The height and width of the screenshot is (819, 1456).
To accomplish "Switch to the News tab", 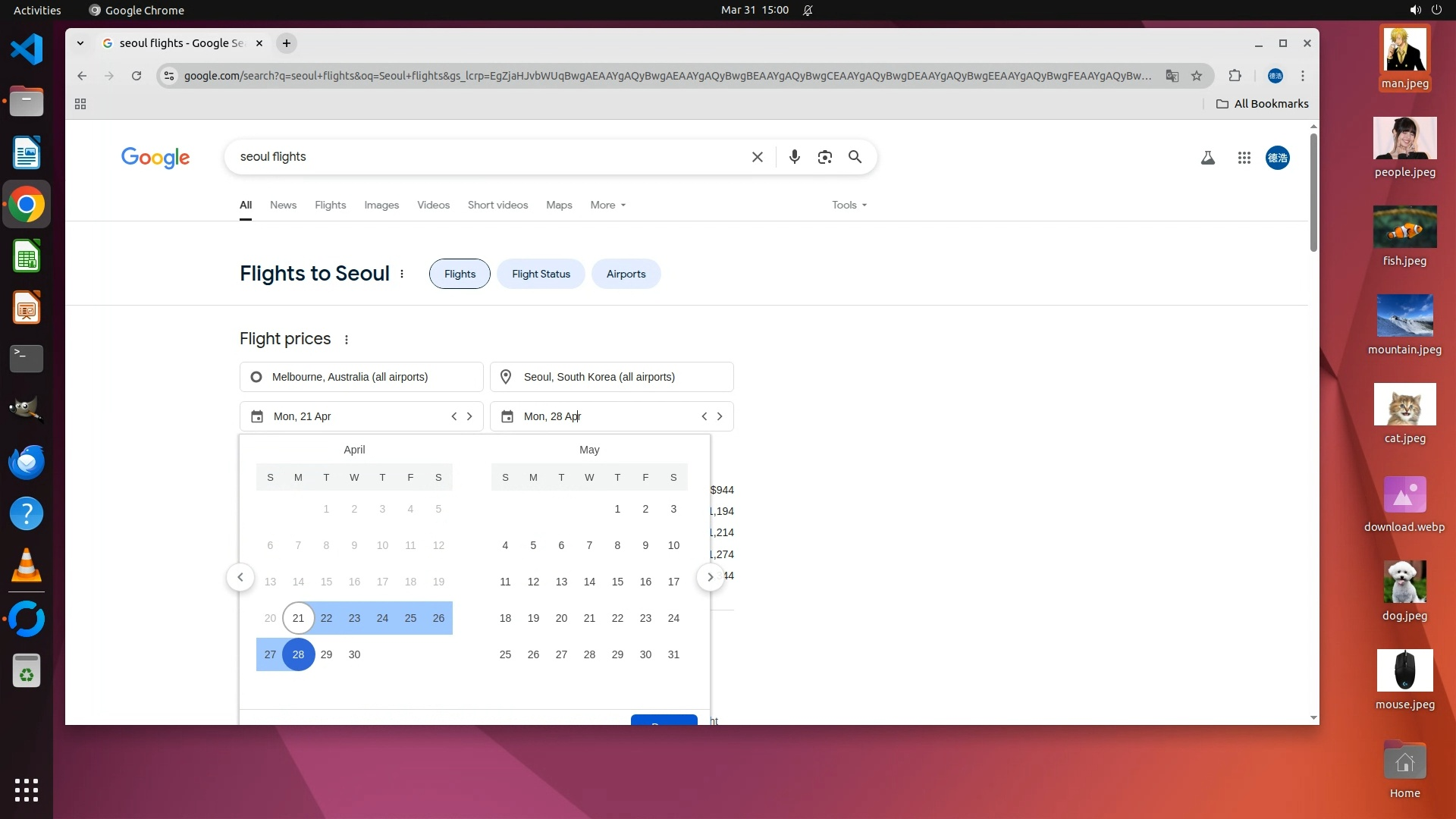I will coord(283,205).
